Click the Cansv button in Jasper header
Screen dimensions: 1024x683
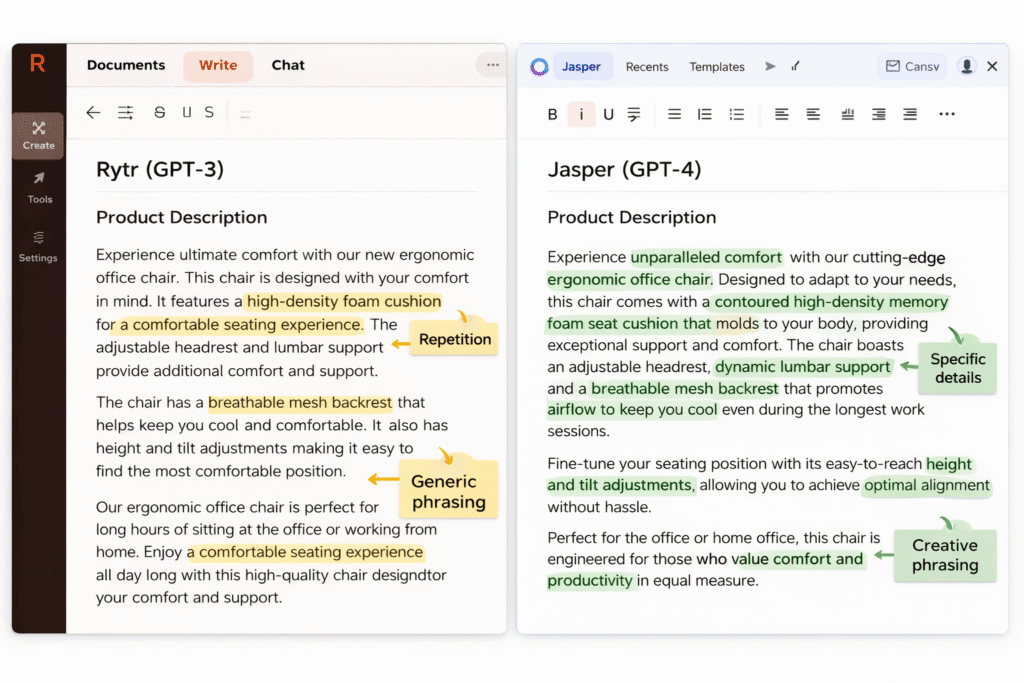tap(911, 65)
